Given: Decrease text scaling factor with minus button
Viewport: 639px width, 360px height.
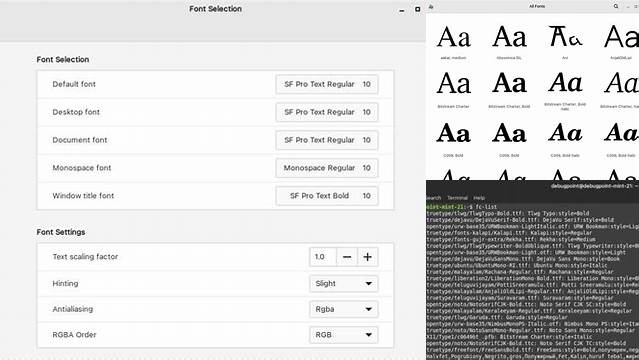Looking at the screenshot, I should [x=347, y=257].
